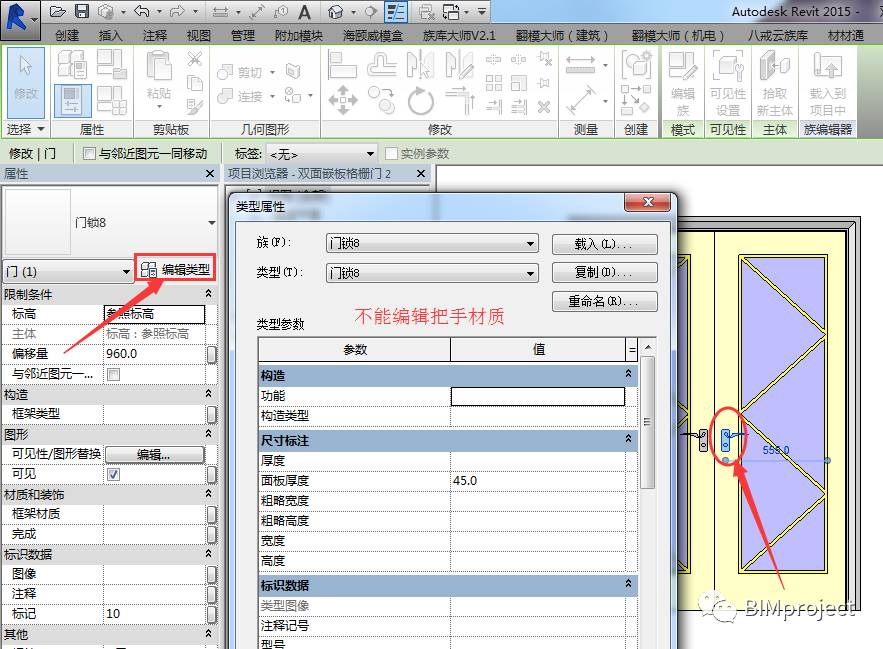Switch to the 注释 ribbon tab
This screenshot has height=649, width=883.
point(155,35)
